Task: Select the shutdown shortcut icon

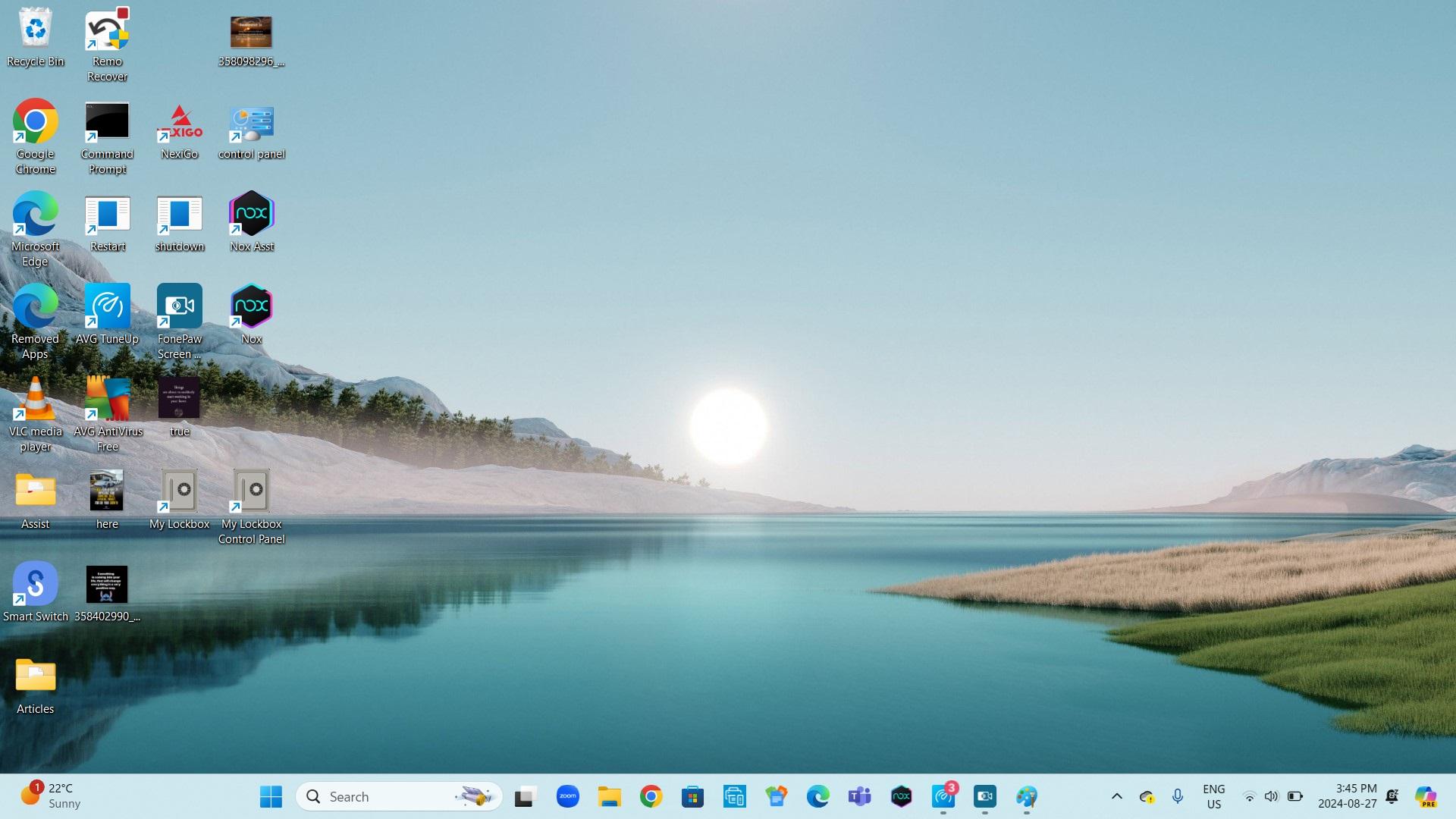Action: 180,223
